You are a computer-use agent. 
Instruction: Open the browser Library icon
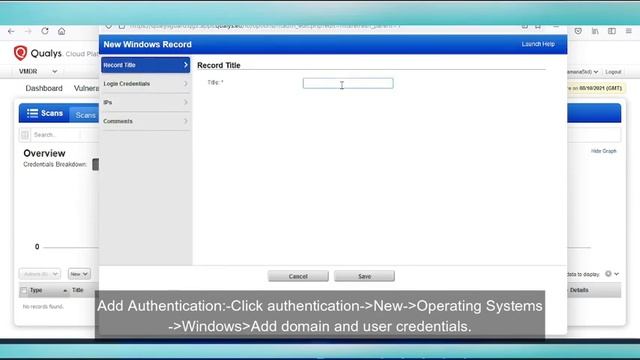click(x=595, y=31)
